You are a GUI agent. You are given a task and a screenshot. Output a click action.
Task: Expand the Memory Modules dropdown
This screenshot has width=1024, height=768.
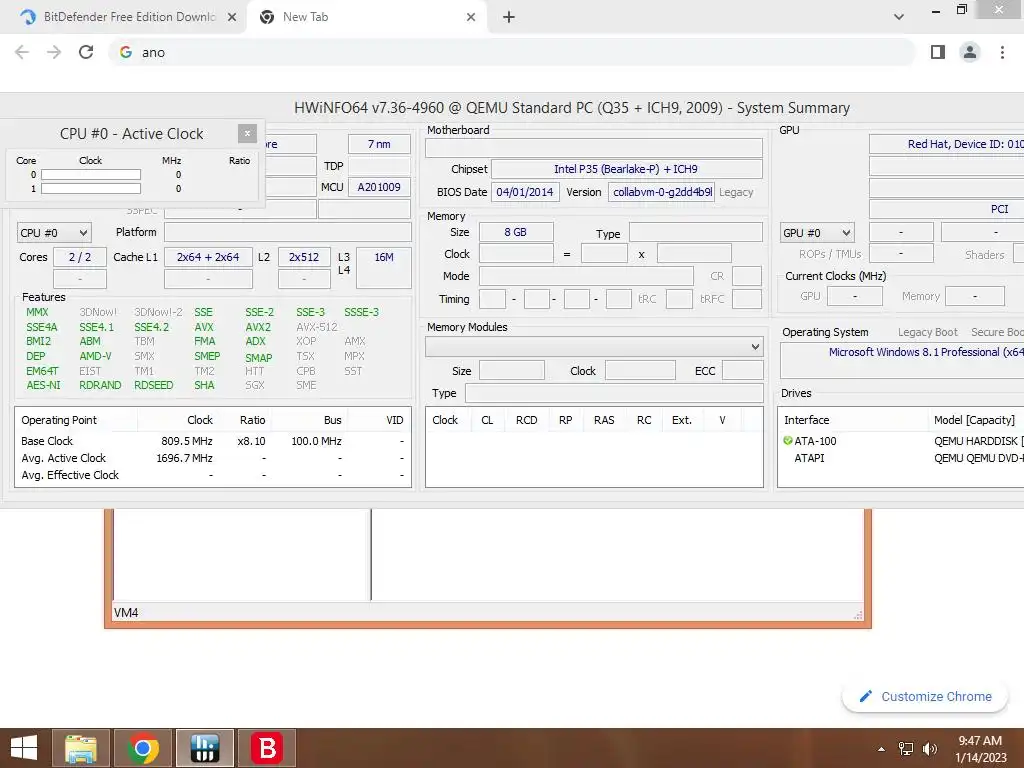(594, 346)
